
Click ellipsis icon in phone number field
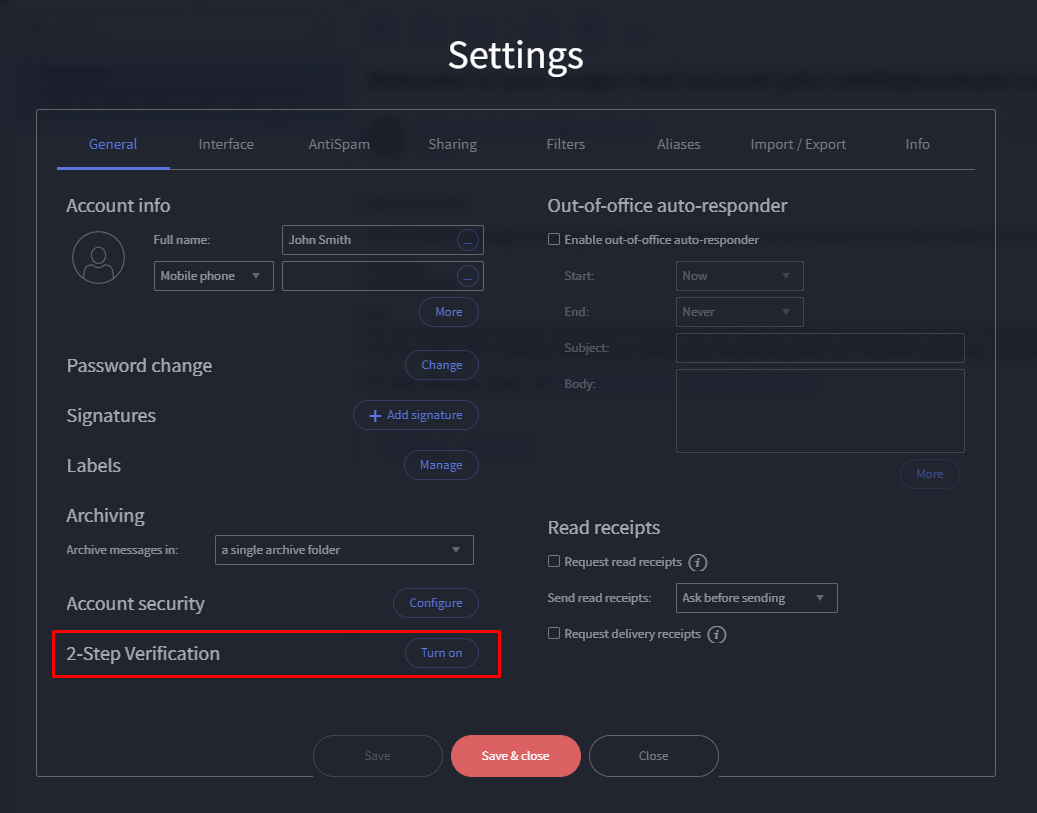pos(467,276)
